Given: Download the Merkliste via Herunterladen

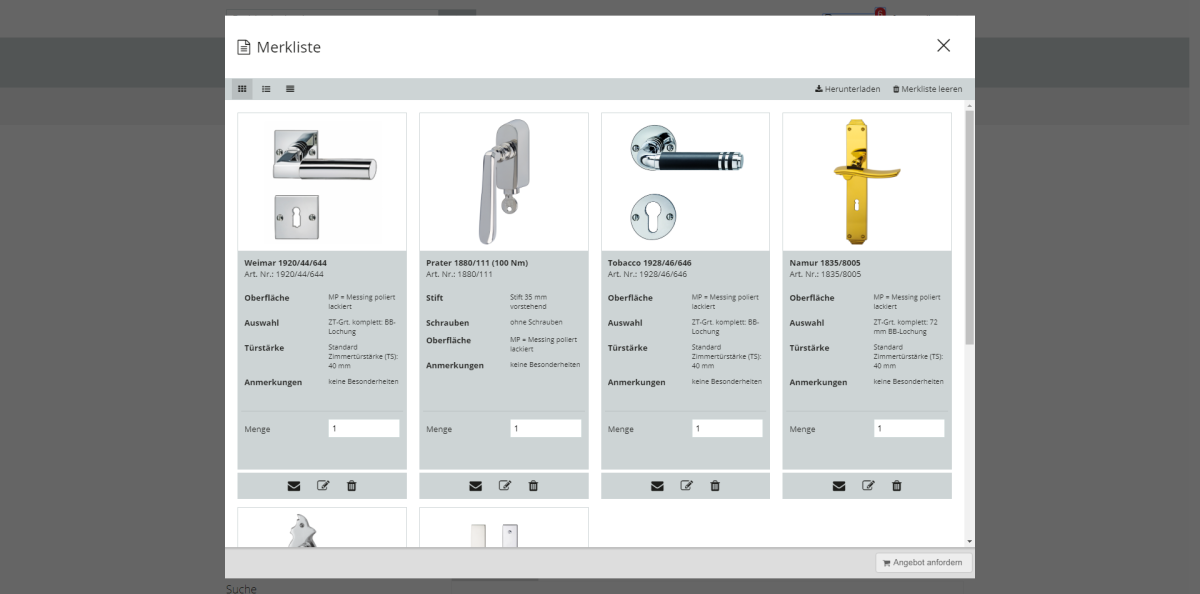Looking at the screenshot, I should [x=847, y=89].
